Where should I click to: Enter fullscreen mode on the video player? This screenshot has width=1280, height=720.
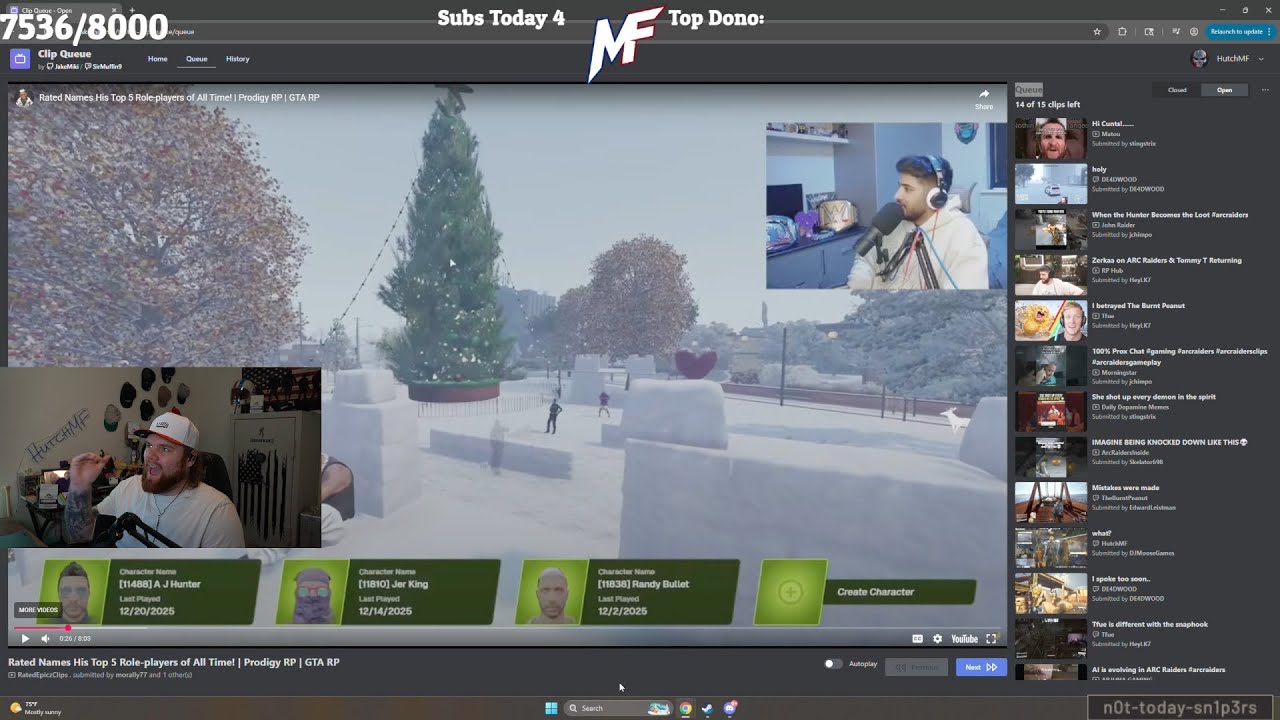991,639
